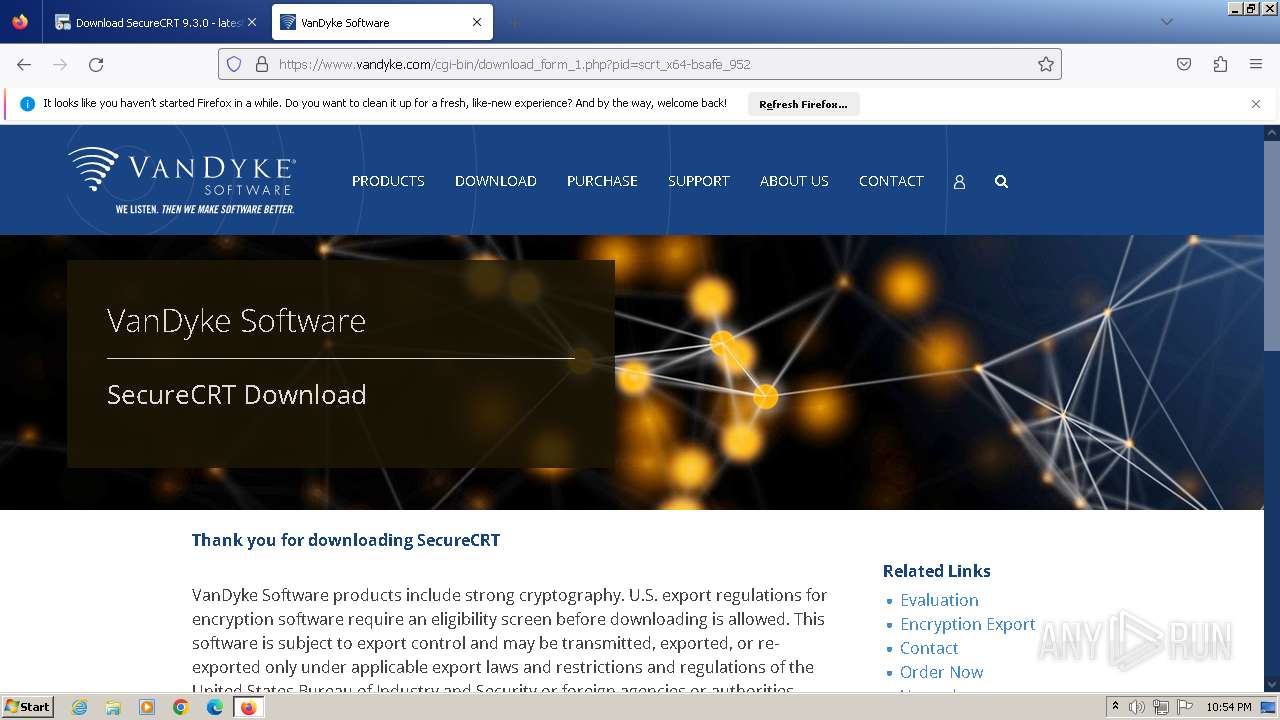Click the user account icon

tap(959, 182)
